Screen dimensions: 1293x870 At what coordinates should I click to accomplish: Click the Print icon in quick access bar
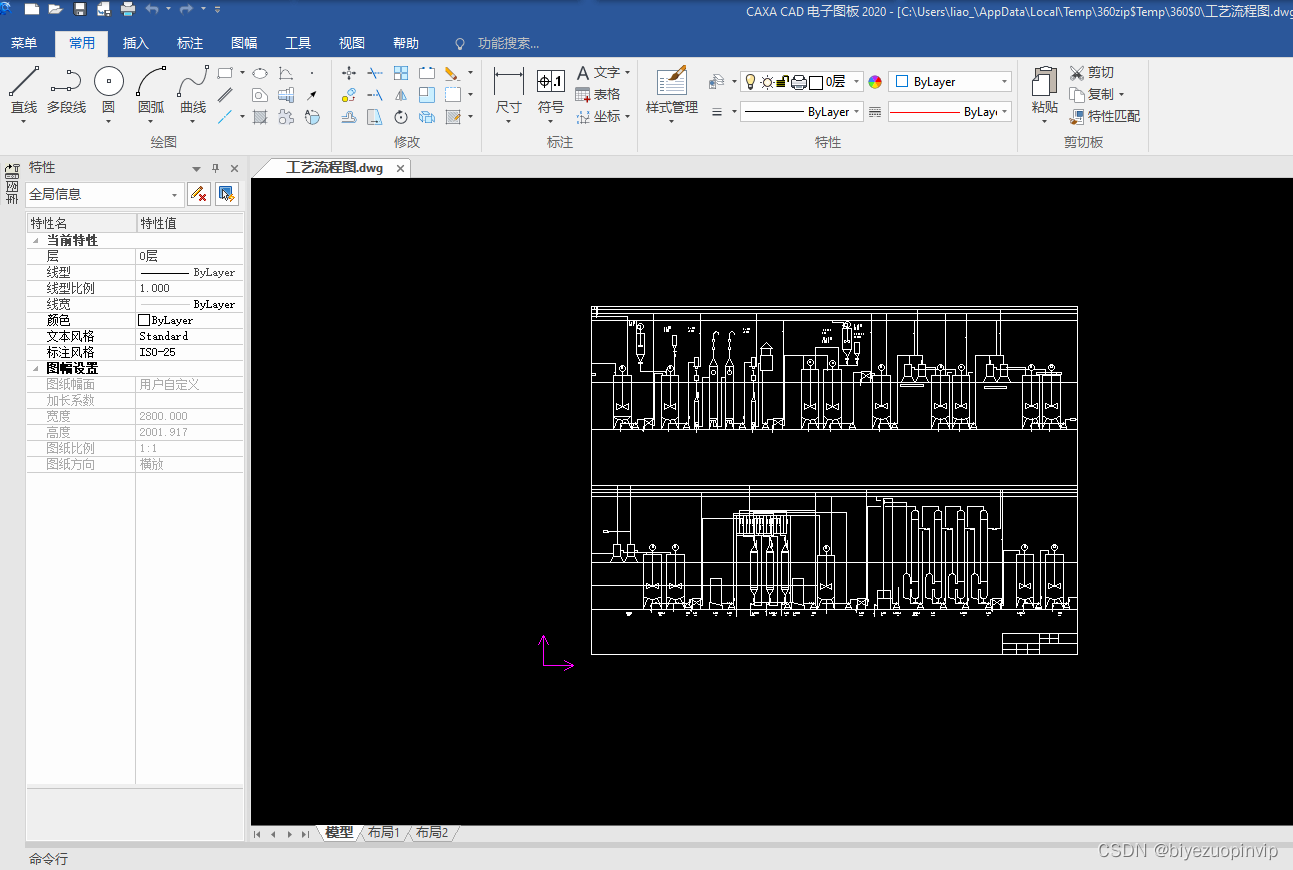tap(128, 9)
